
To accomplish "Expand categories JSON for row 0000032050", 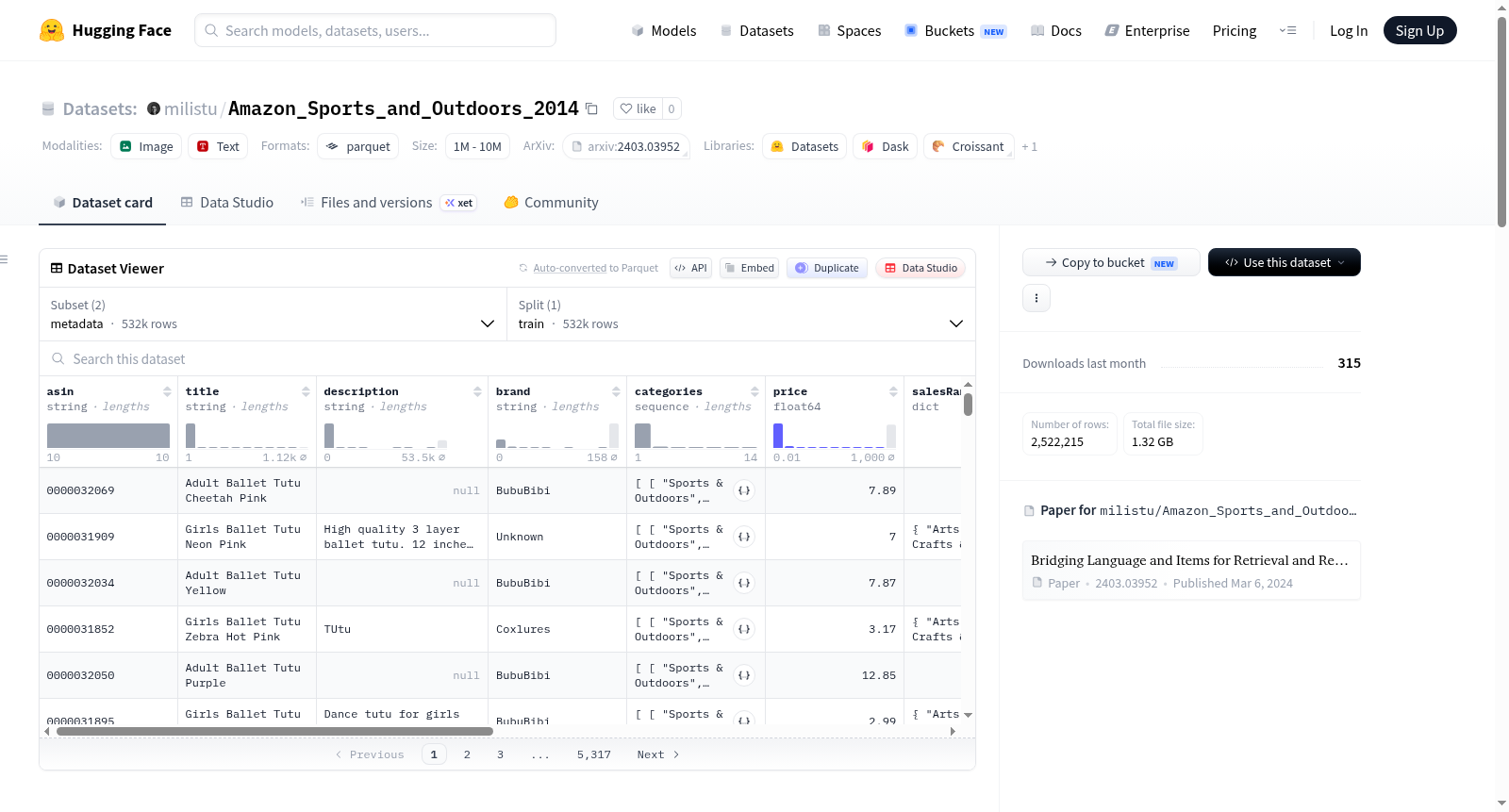I will click(x=744, y=675).
